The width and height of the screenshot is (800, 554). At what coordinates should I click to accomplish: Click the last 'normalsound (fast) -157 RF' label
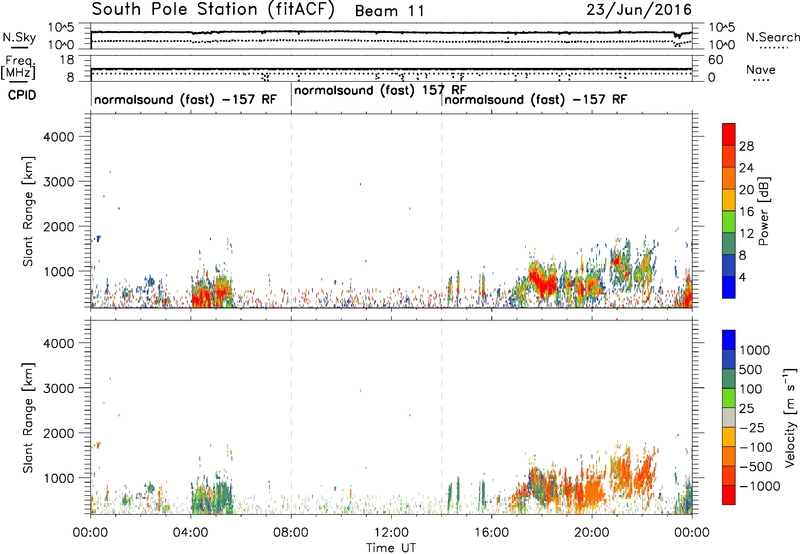(536, 99)
